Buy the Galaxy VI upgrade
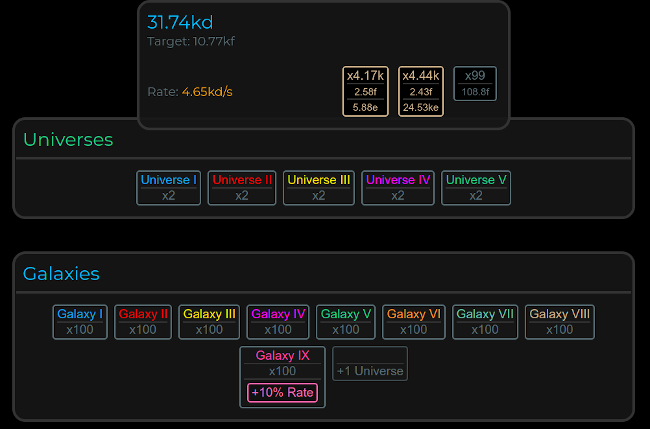Viewport: 650px width, 429px height. 413,322
